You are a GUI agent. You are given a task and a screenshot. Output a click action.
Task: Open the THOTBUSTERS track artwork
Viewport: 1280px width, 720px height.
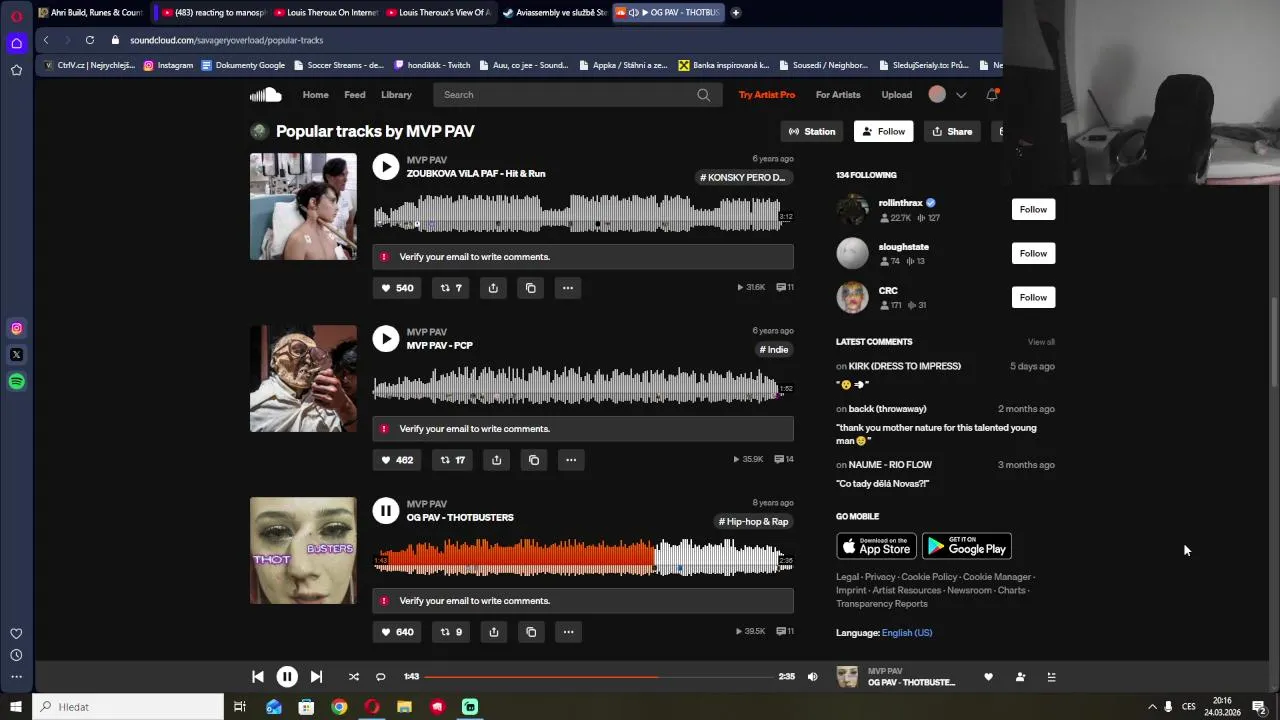pos(303,551)
